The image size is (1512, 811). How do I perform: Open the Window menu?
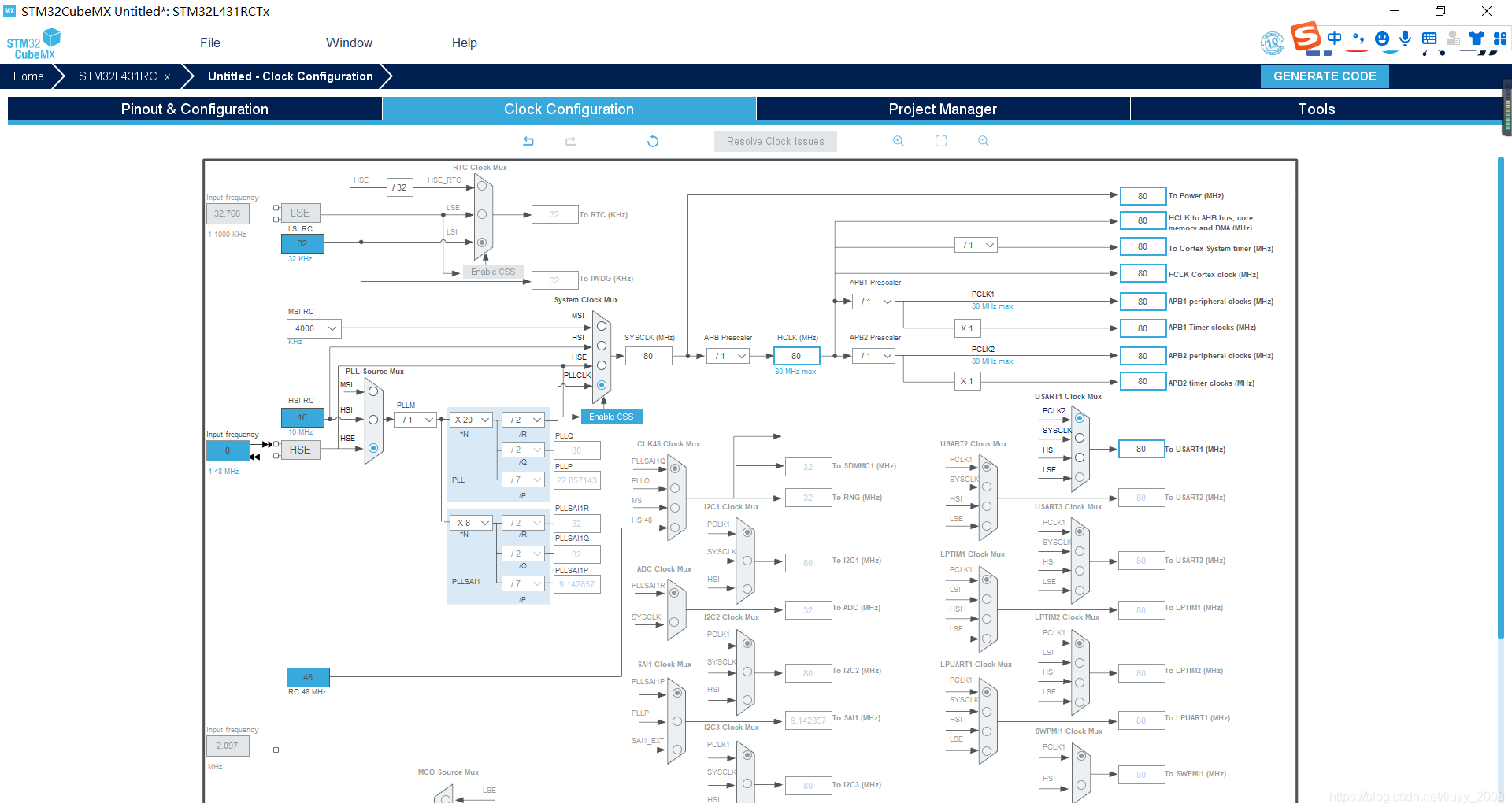coord(349,43)
